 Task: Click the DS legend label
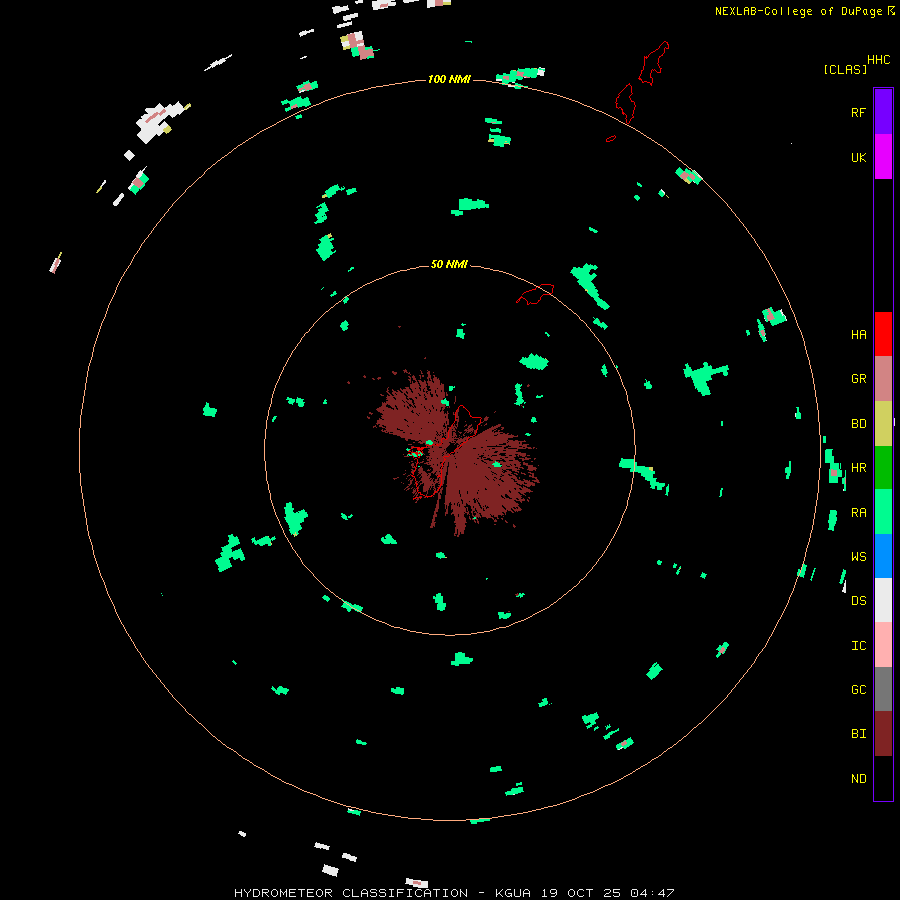tap(858, 601)
